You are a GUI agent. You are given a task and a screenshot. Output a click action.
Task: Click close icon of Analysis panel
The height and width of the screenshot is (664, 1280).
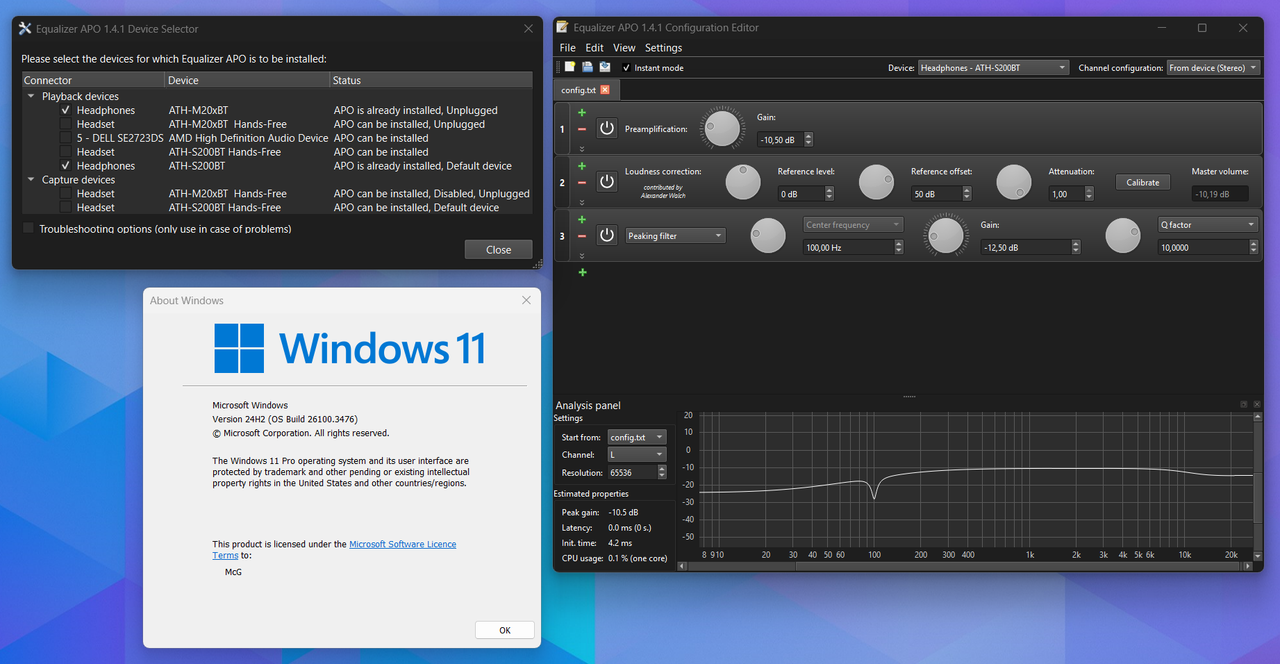coord(1256,404)
